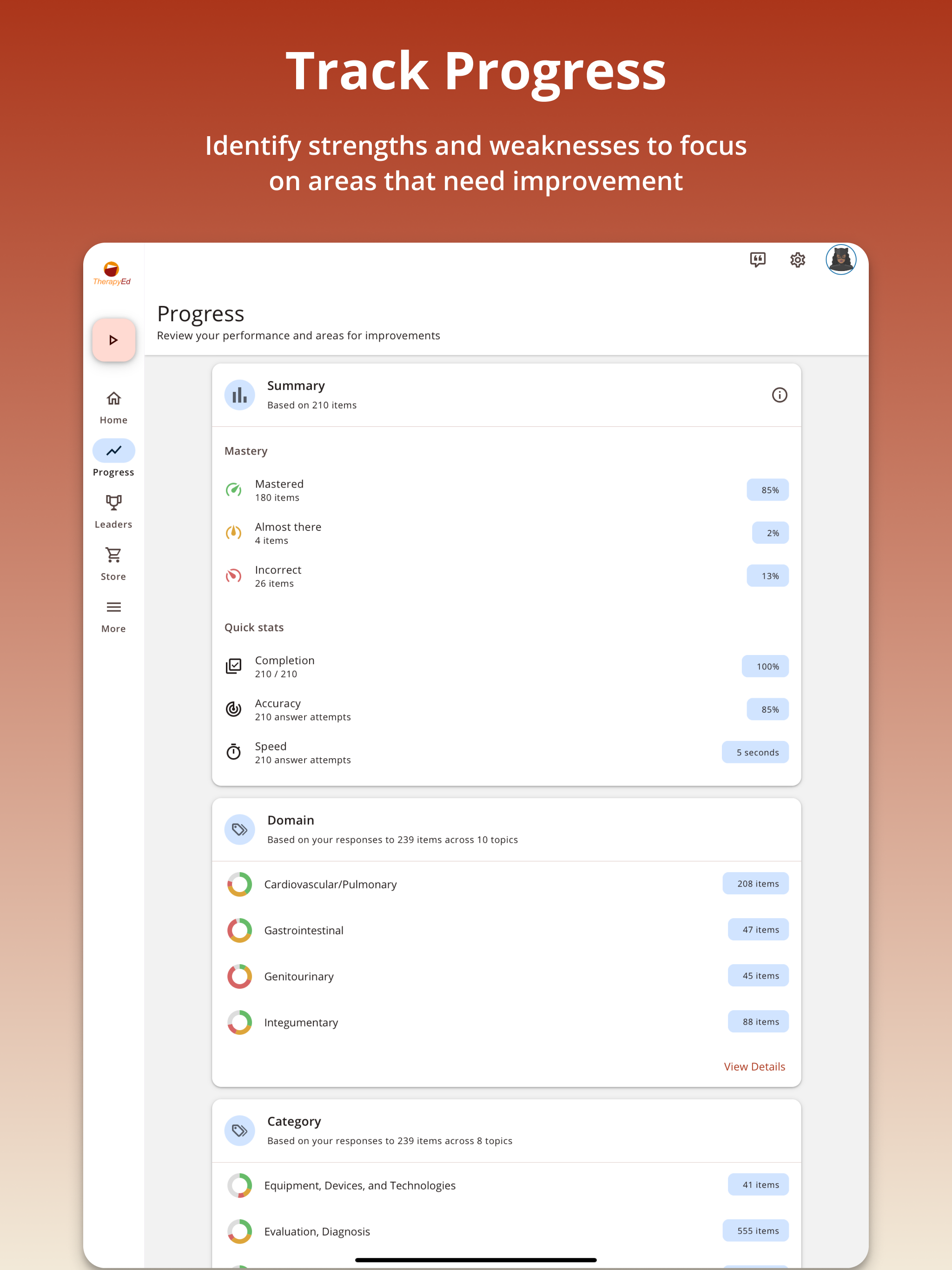Open the Leaders trophy page
The image size is (952, 1270).
114,511
